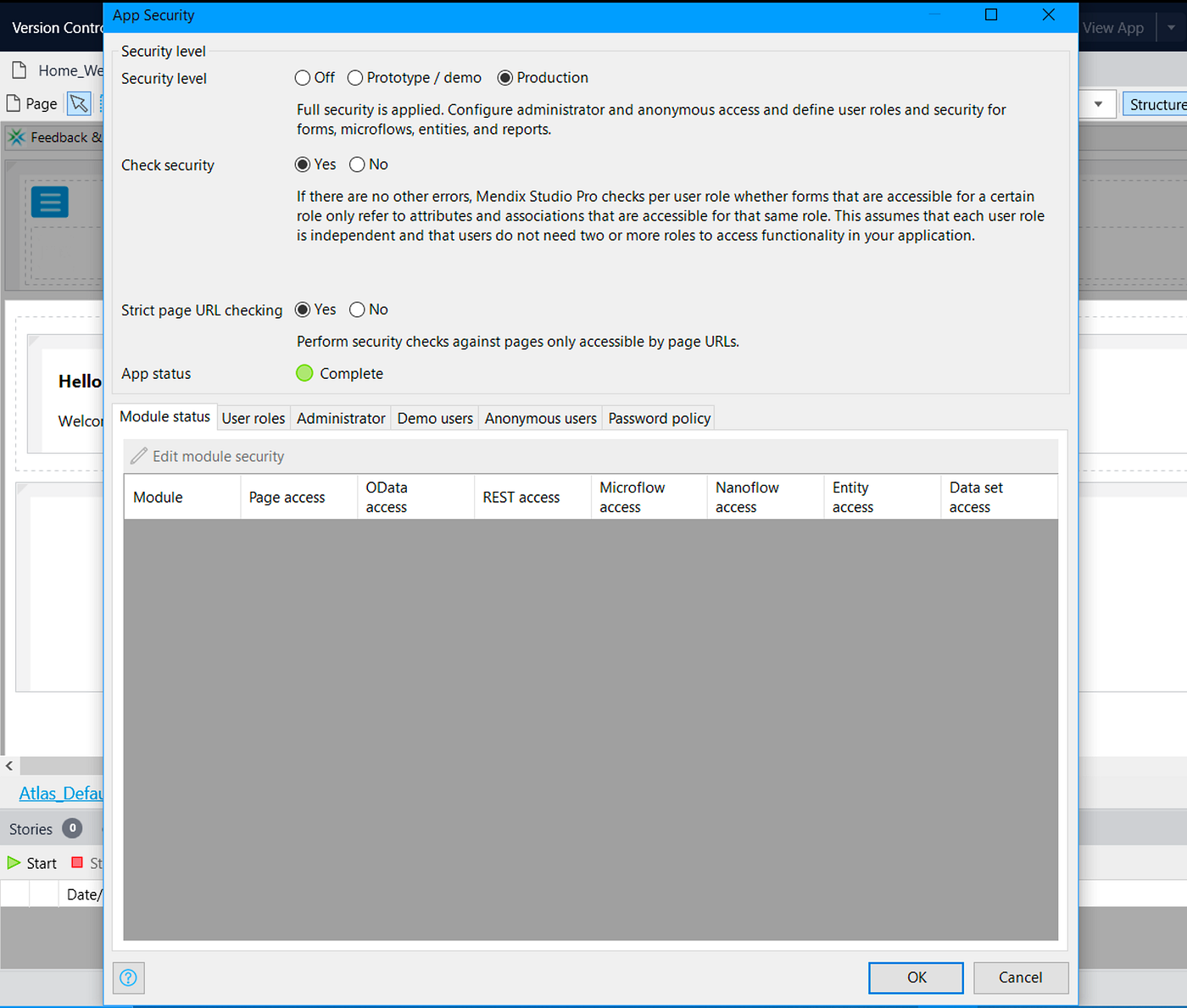Collapse the left panel with the chevron arrow

(8, 766)
